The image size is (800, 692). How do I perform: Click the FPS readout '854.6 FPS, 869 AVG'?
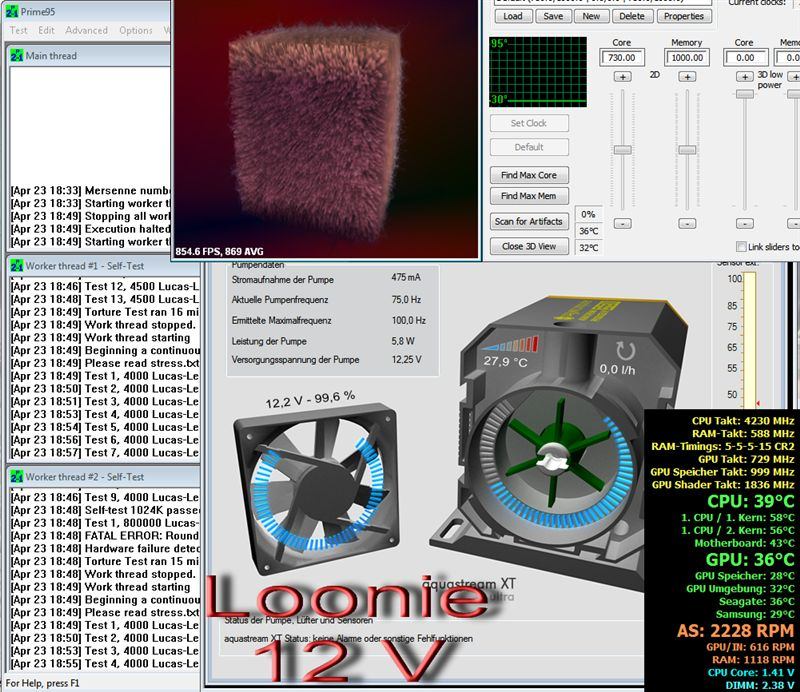219,251
